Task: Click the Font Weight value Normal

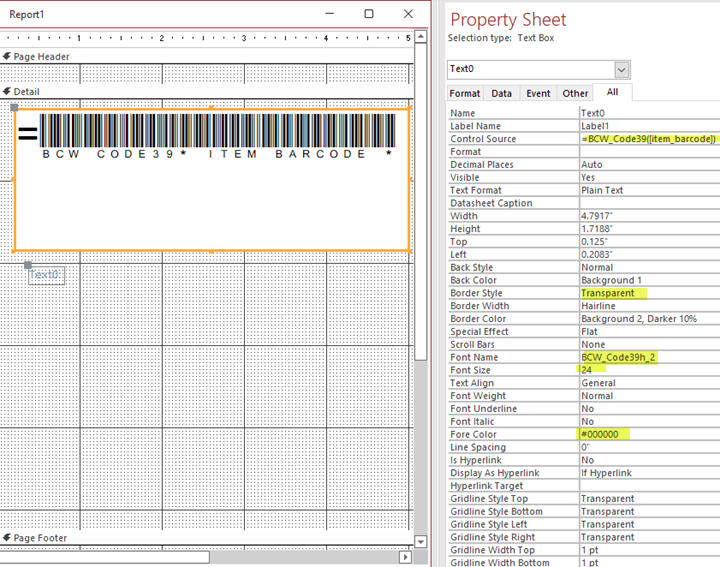Action: pyautogui.click(x=650, y=396)
